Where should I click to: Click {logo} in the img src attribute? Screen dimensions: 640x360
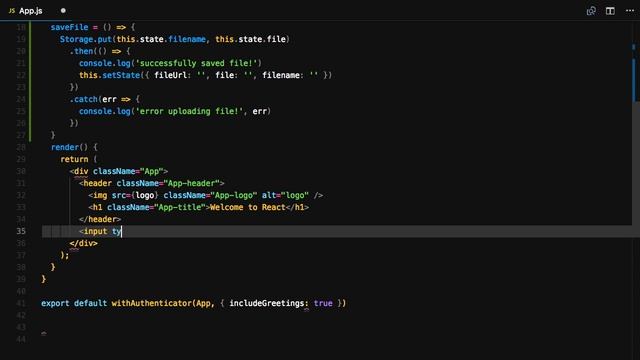(144, 195)
